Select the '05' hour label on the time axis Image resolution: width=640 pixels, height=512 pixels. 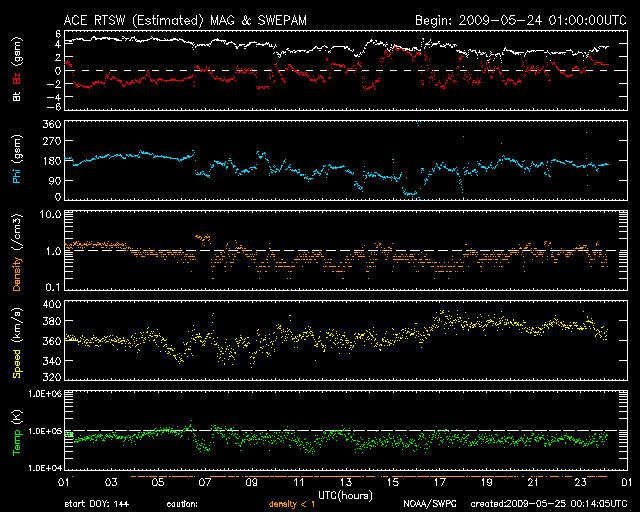(158, 482)
